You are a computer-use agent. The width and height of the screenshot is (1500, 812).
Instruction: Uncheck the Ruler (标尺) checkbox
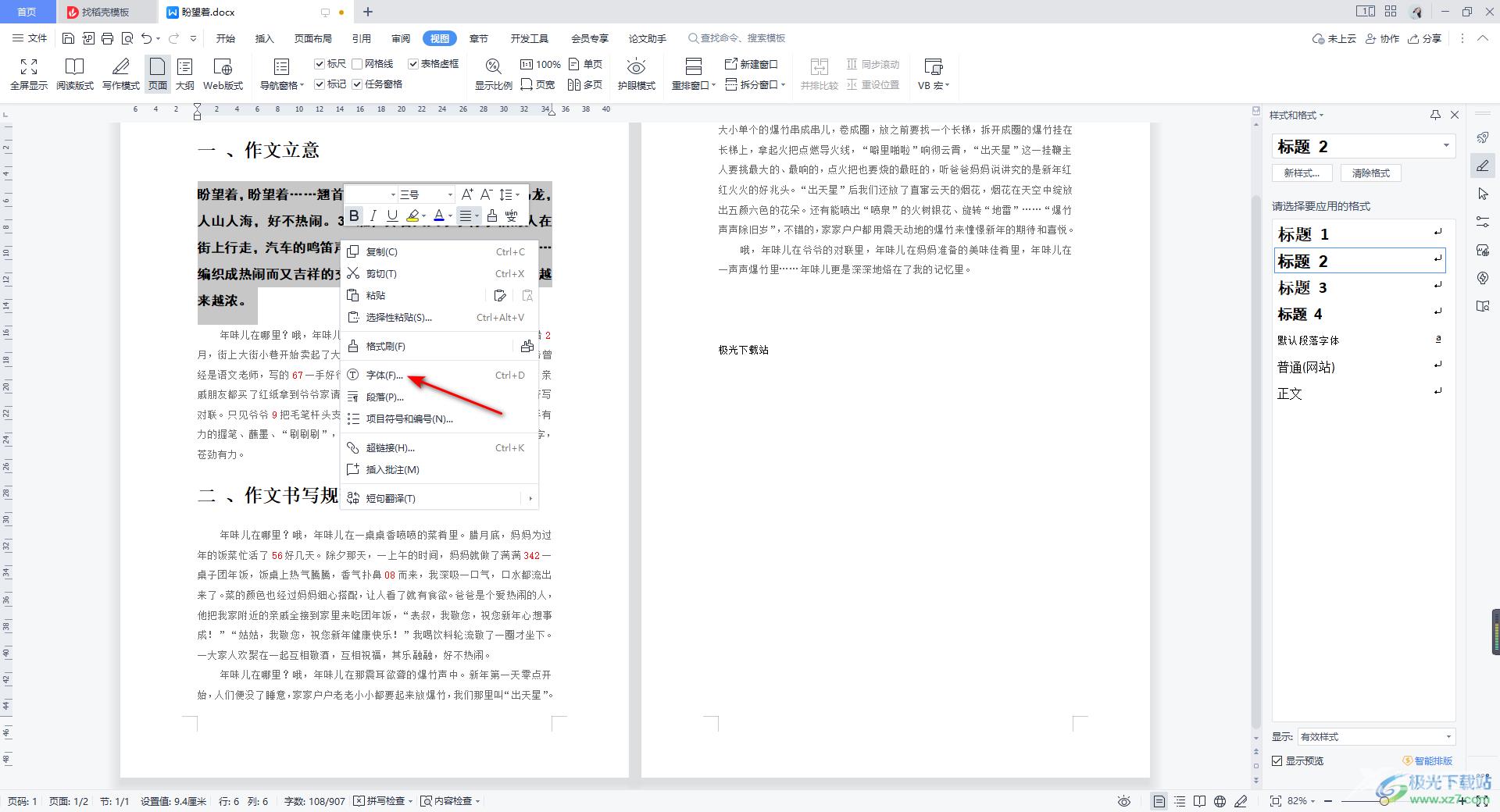coord(320,64)
